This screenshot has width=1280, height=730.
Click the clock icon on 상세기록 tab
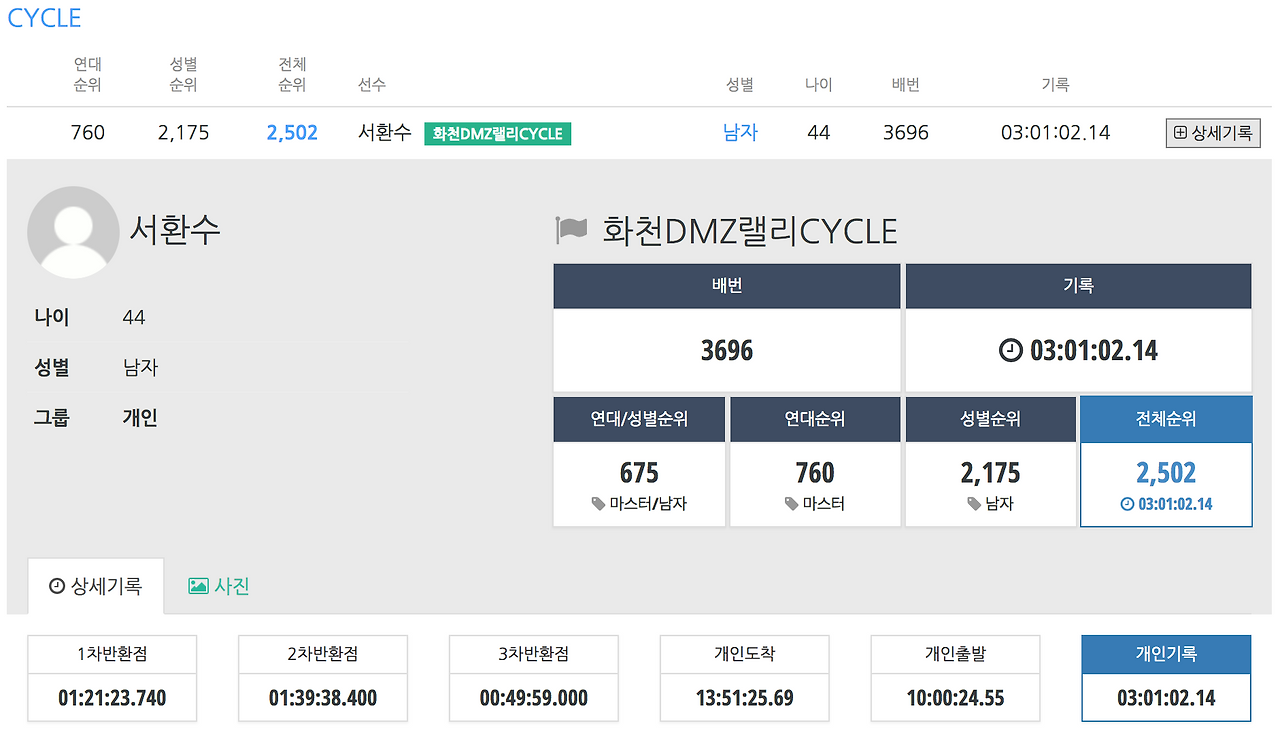pos(55,587)
